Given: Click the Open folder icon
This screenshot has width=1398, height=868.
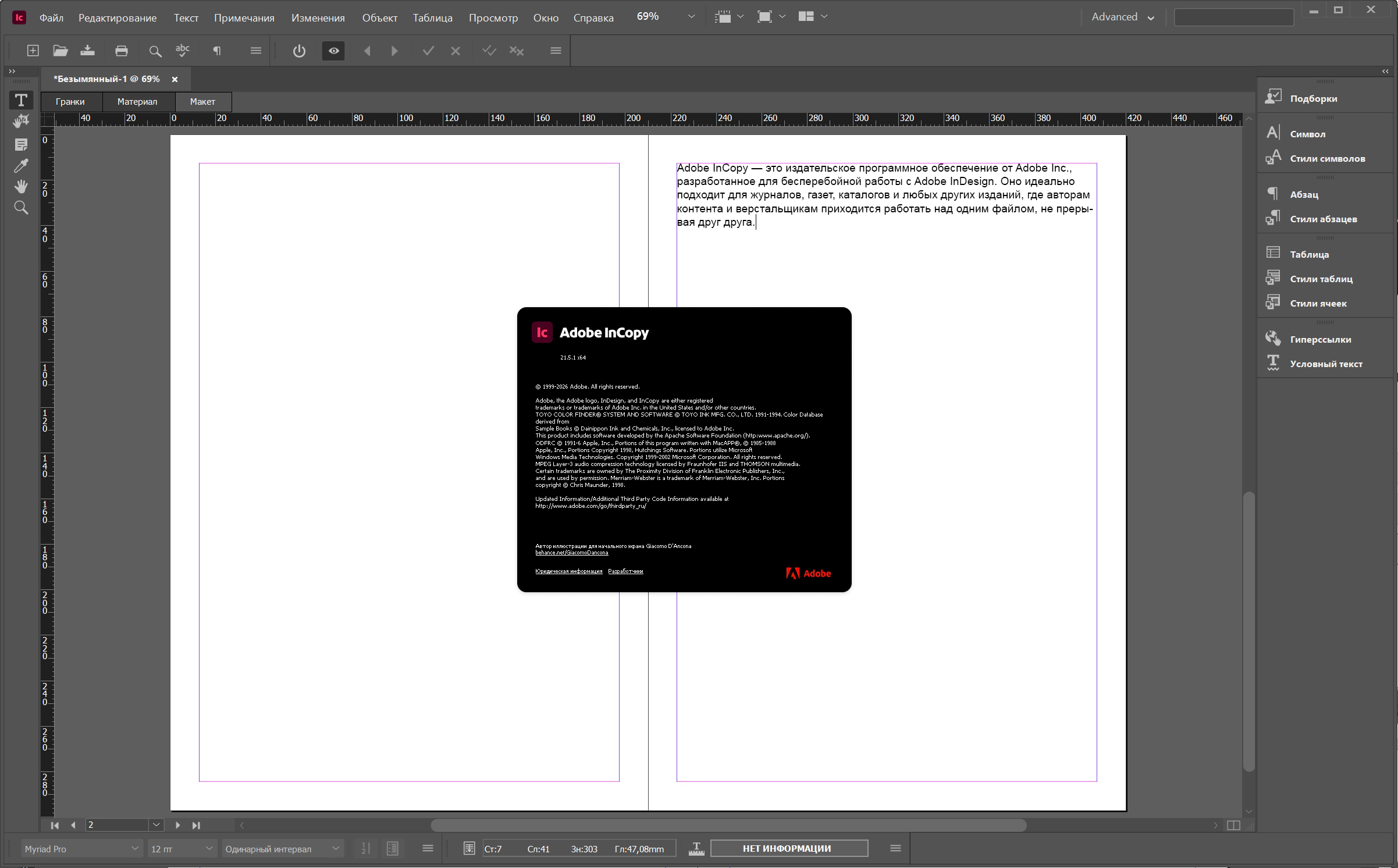Looking at the screenshot, I should [x=61, y=51].
